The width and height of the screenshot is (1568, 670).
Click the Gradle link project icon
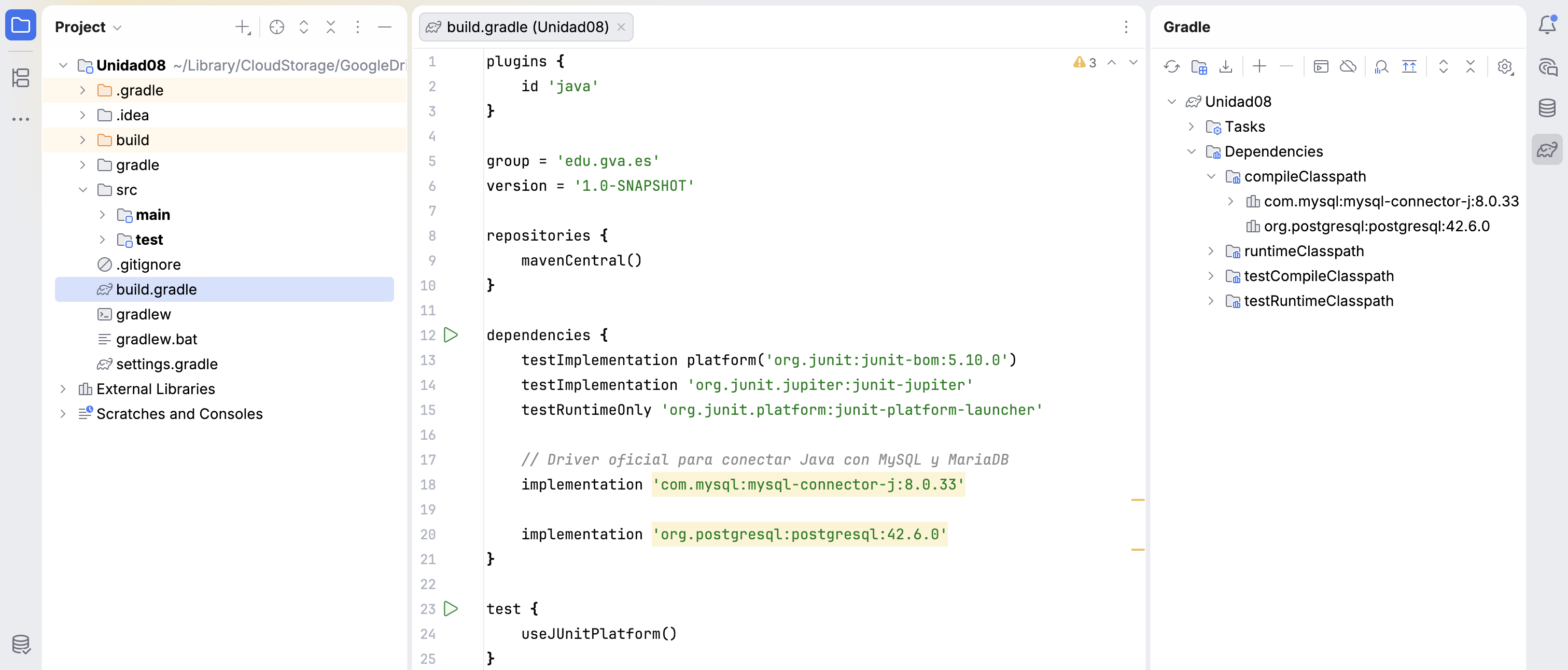point(1199,66)
